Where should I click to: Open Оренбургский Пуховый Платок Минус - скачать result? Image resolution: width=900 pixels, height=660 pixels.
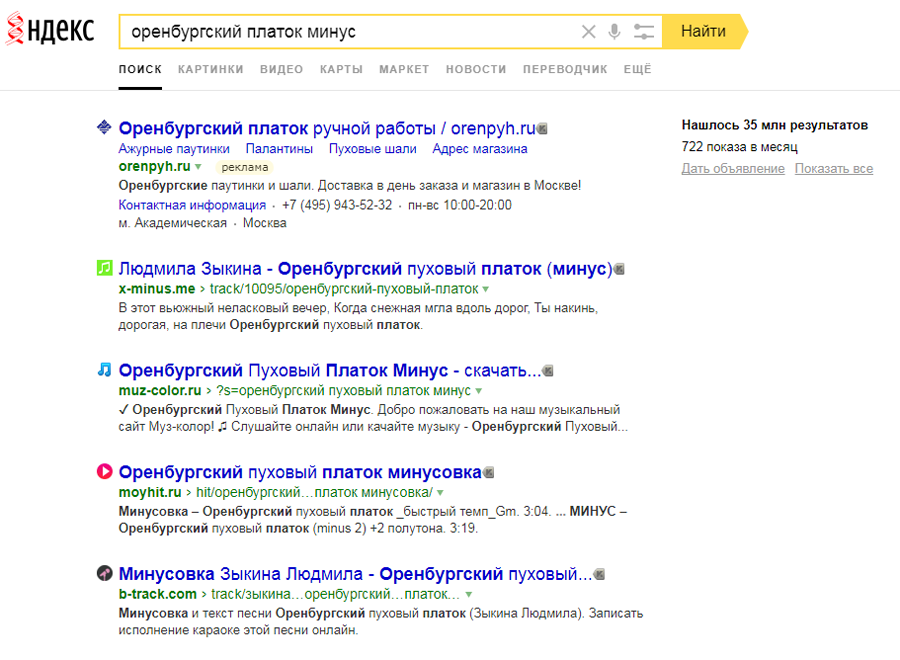[x=330, y=371]
